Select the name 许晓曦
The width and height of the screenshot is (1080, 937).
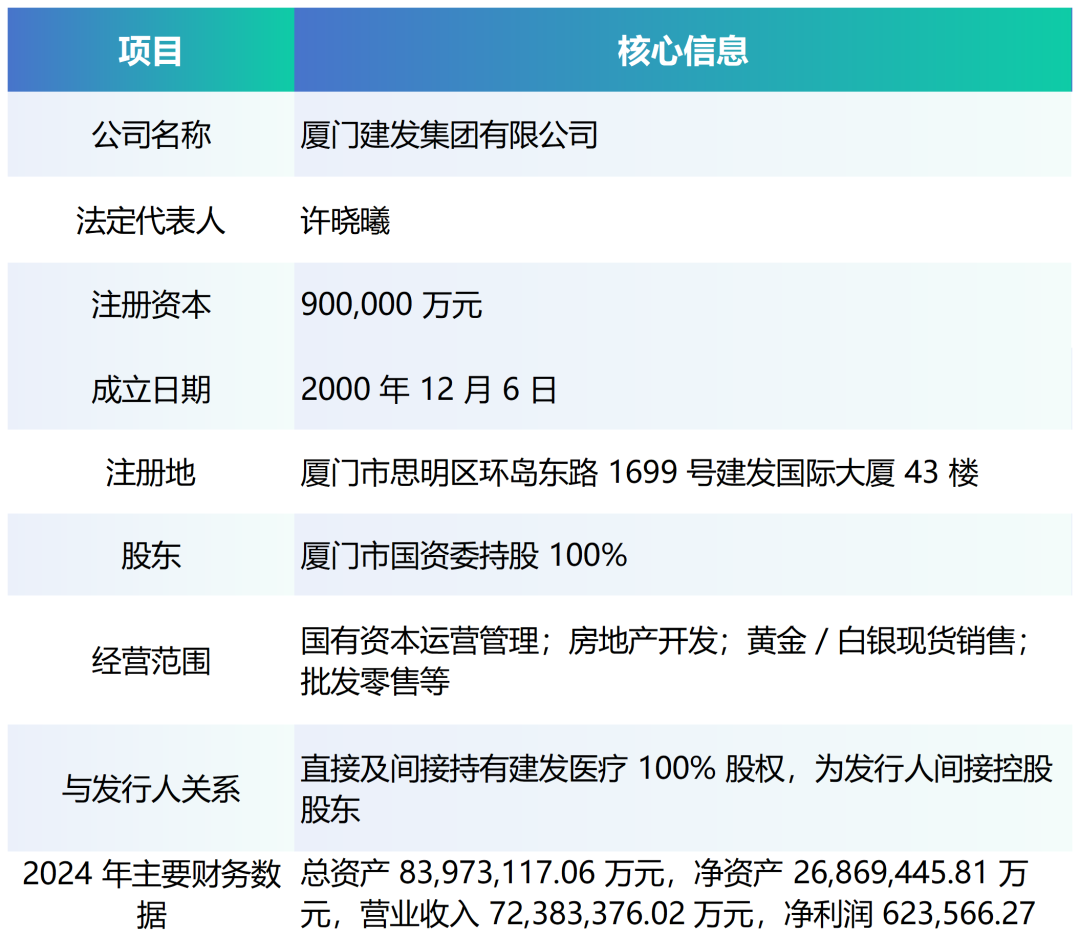345,220
